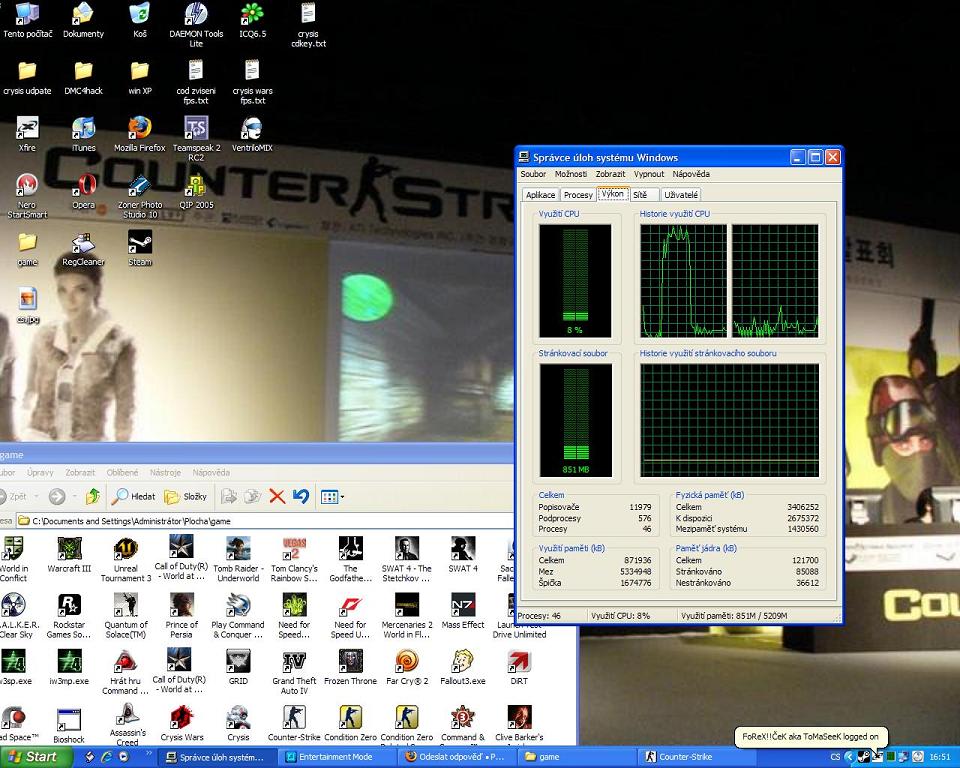Click the red Delete icon in Explorer toolbar
The height and width of the screenshot is (768, 960).
pyautogui.click(x=277, y=496)
